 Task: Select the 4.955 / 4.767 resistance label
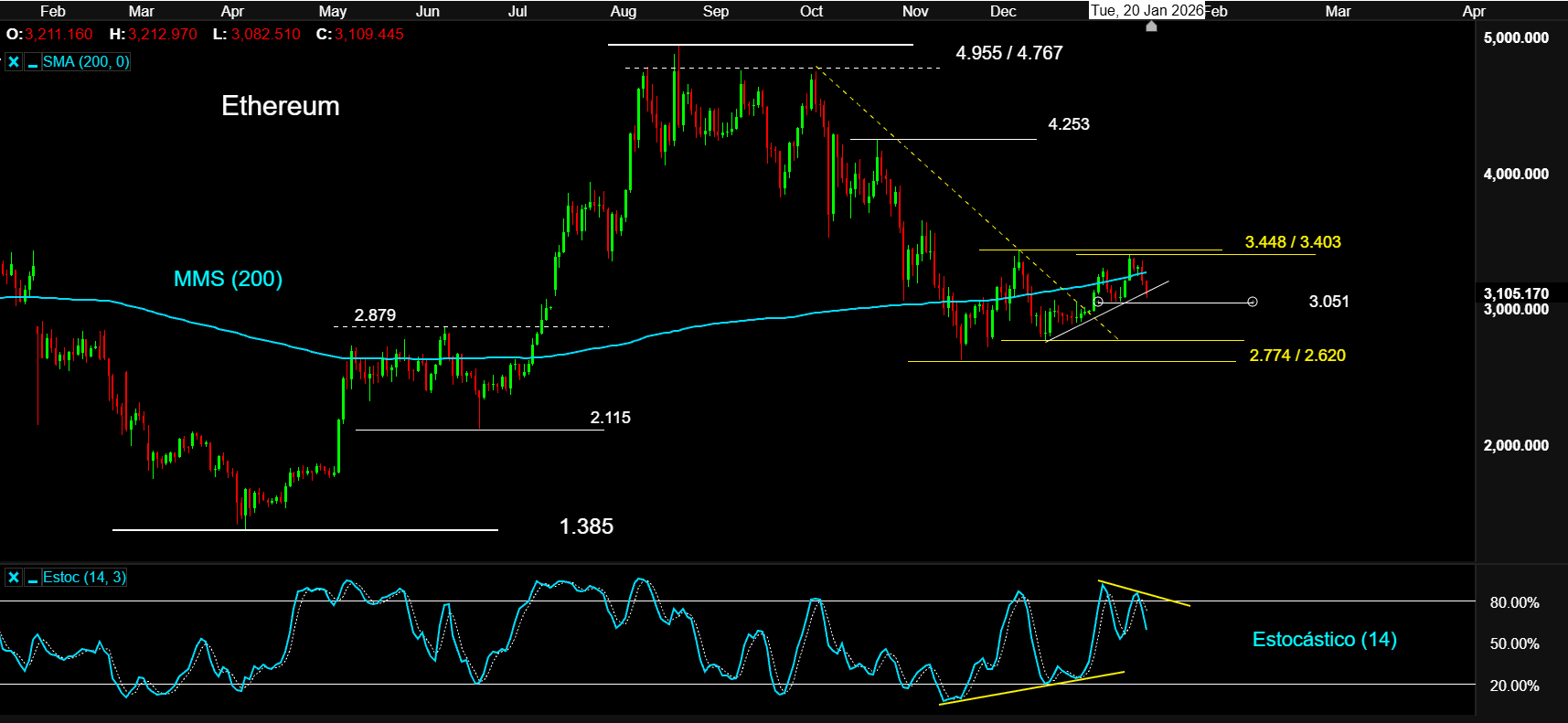[1008, 53]
